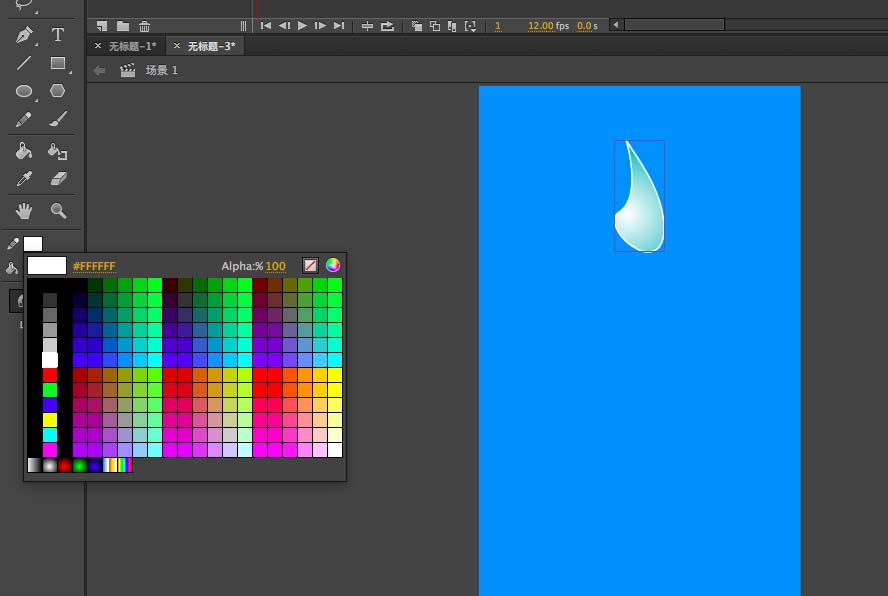This screenshot has width=888, height=596.
Task: Activate the Paint Bucket tool
Action: (x=24, y=151)
